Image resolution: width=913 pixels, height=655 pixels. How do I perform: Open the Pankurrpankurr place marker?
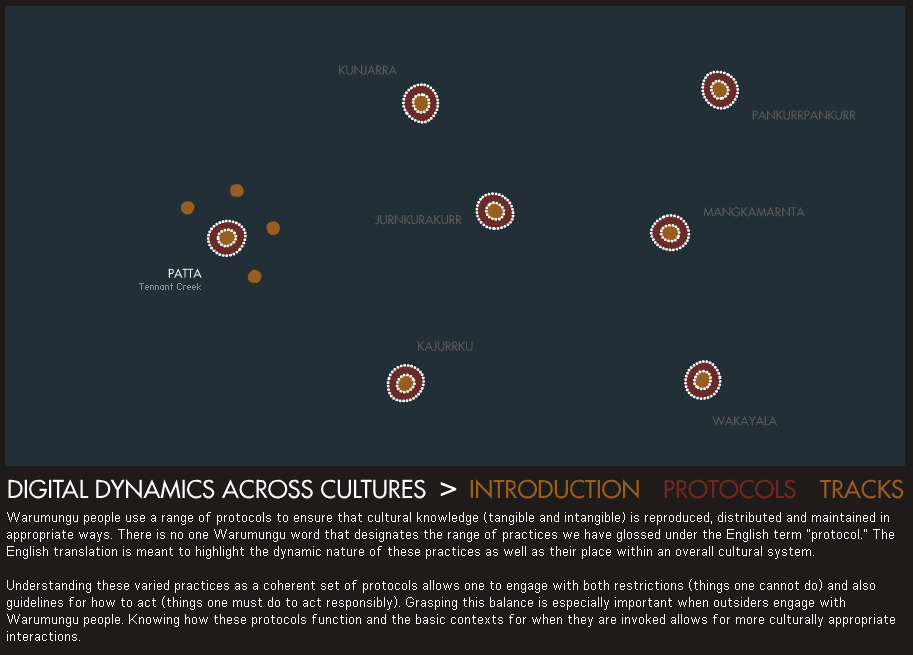720,90
